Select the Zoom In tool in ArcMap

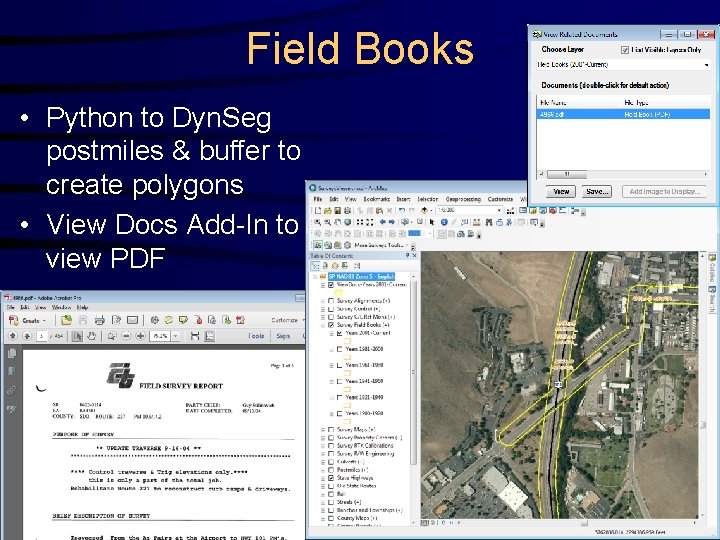pos(317,222)
